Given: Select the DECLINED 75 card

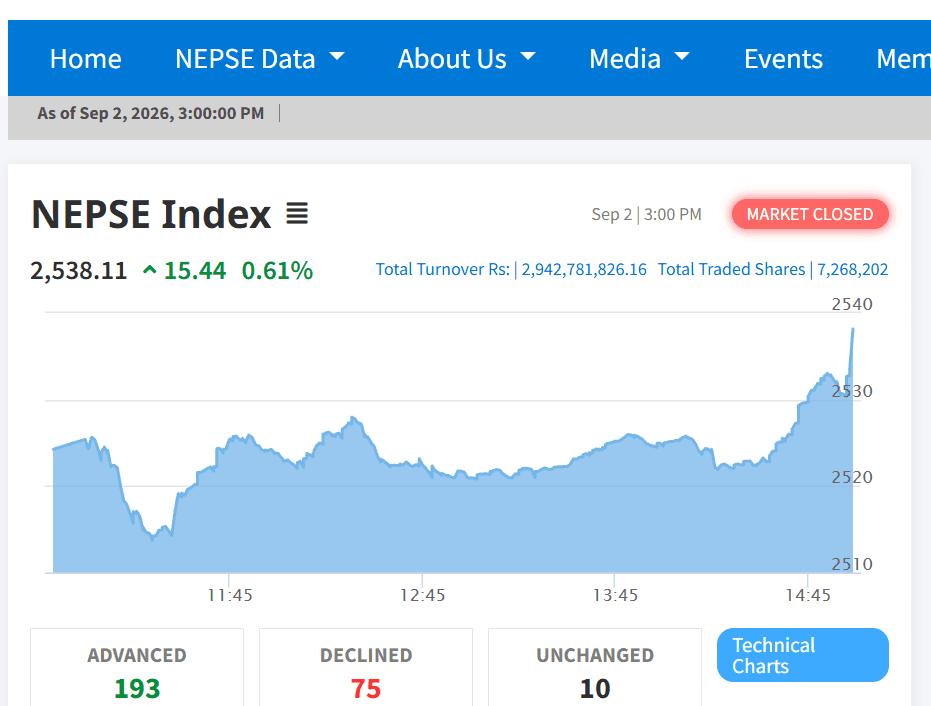Looking at the screenshot, I should pos(366,668).
